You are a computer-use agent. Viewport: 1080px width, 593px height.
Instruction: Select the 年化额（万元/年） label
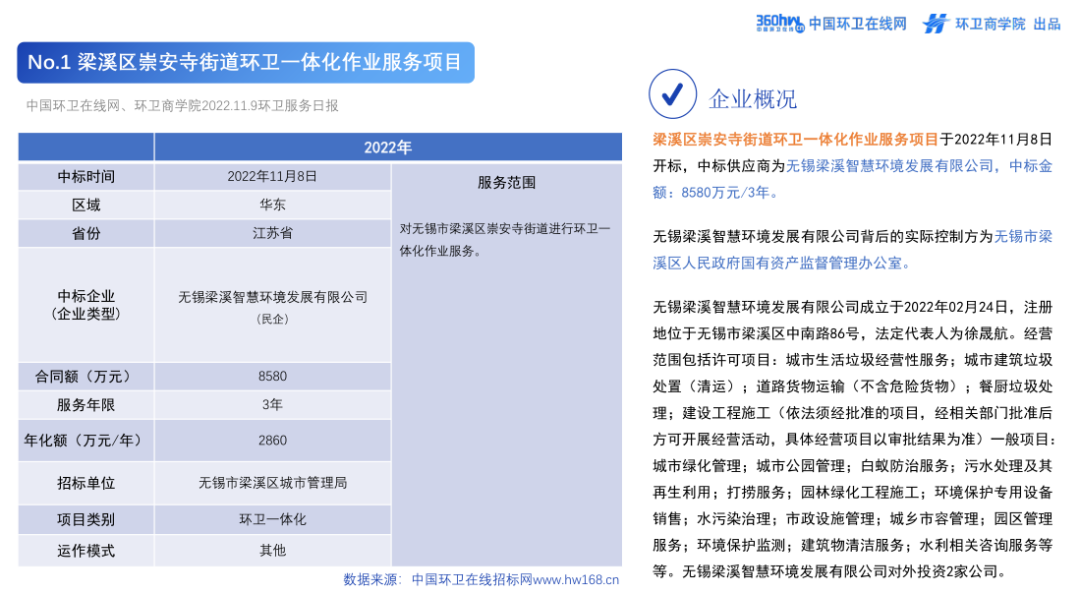[86, 440]
